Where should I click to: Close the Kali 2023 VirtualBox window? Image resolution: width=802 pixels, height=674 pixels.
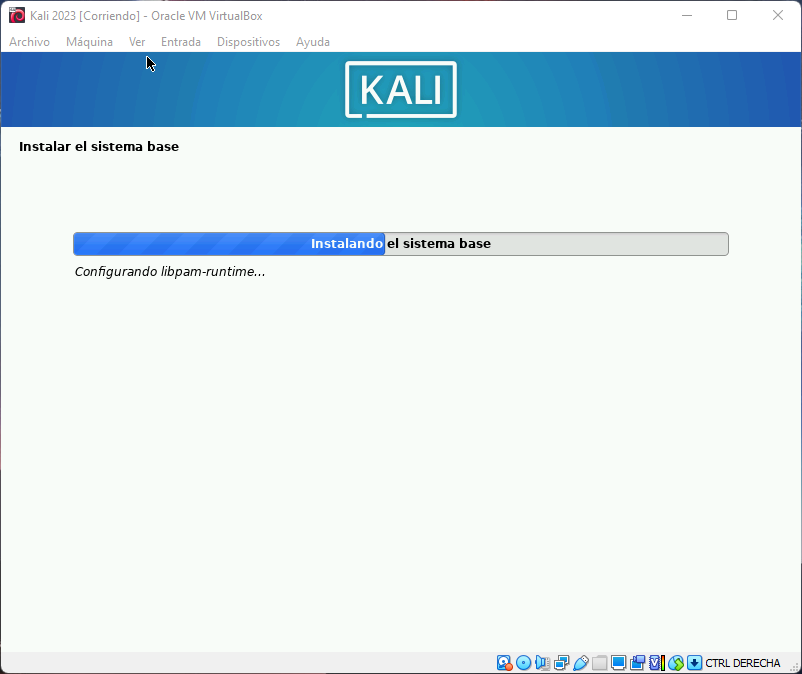(x=778, y=15)
